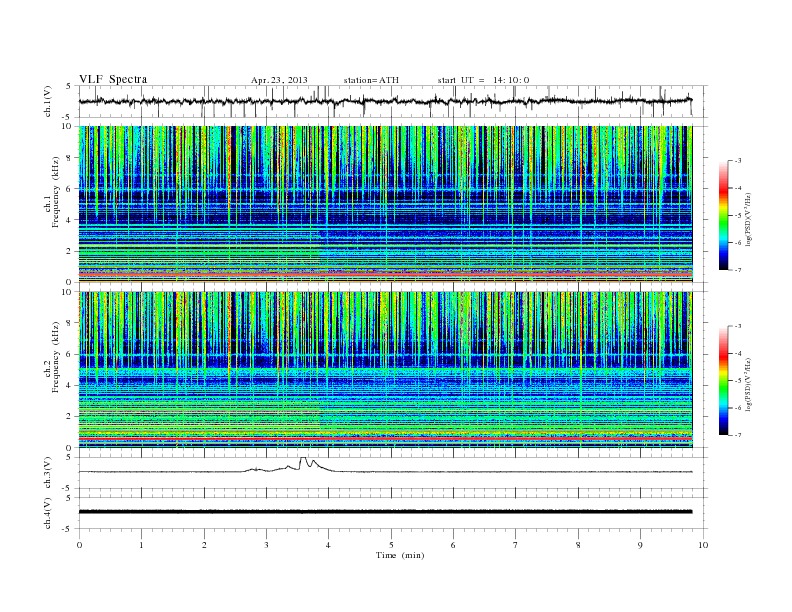Click tick label '1' on the Time axis
Viewport: 792px width, 612px height.
pos(141,545)
